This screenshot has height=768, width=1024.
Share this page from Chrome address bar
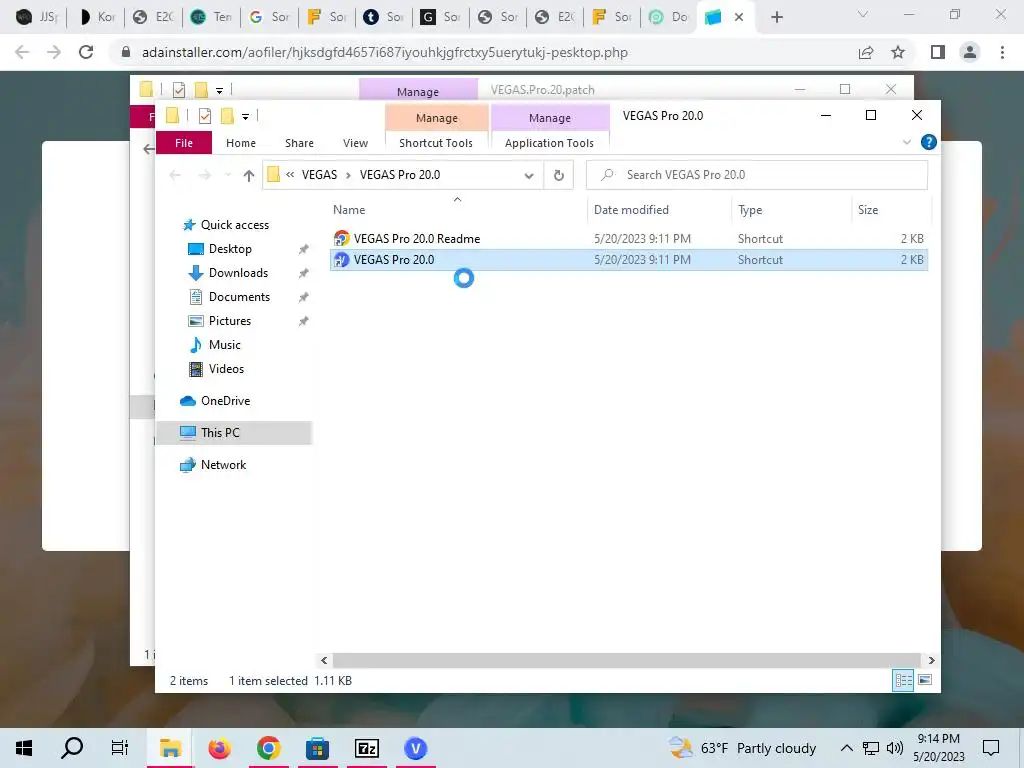pyautogui.click(x=866, y=52)
